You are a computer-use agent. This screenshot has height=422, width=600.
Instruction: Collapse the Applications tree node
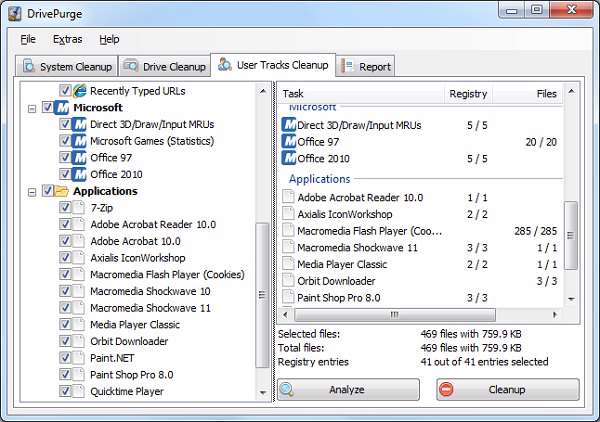point(32,192)
